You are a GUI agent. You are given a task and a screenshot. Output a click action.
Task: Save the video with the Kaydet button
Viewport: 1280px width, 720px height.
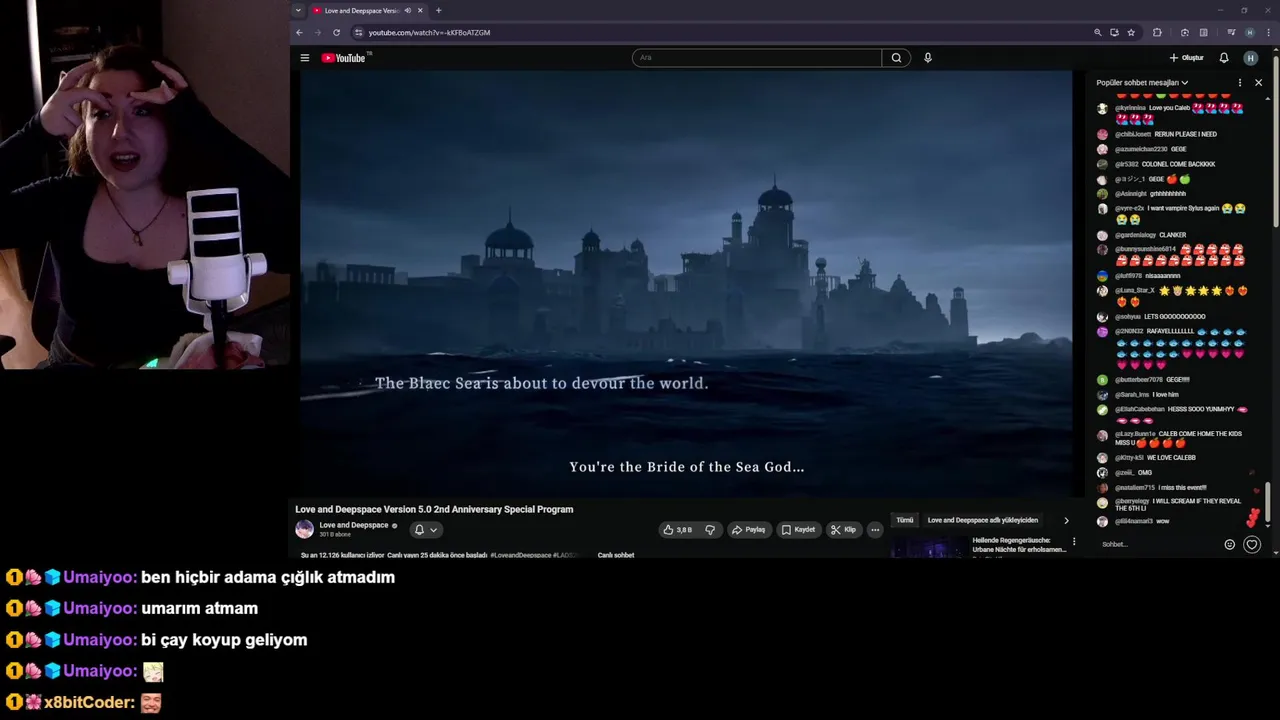[x=798, y=530]
